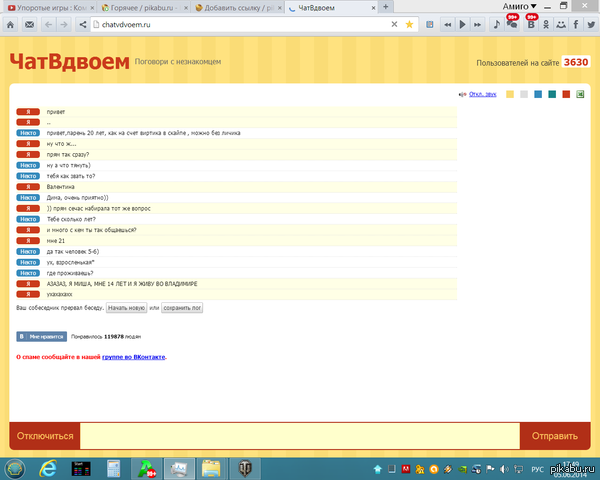
Task: Open the address bar dropdown arrow
Action: click(394, 23)
